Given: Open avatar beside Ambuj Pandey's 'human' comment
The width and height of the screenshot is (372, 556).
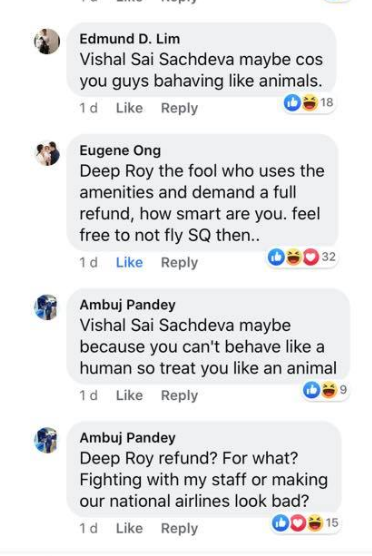Looking at the screenshot, I should tap(46, 307).
